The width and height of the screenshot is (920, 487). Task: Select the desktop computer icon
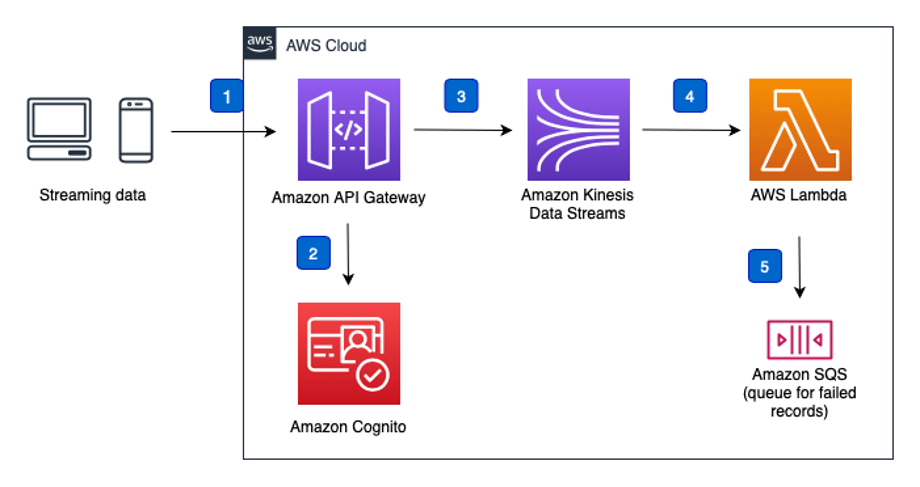(x=59, y=130)
